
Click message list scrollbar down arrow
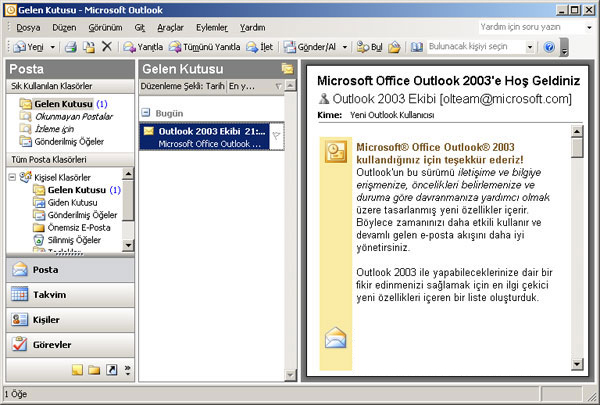[290, 375]
